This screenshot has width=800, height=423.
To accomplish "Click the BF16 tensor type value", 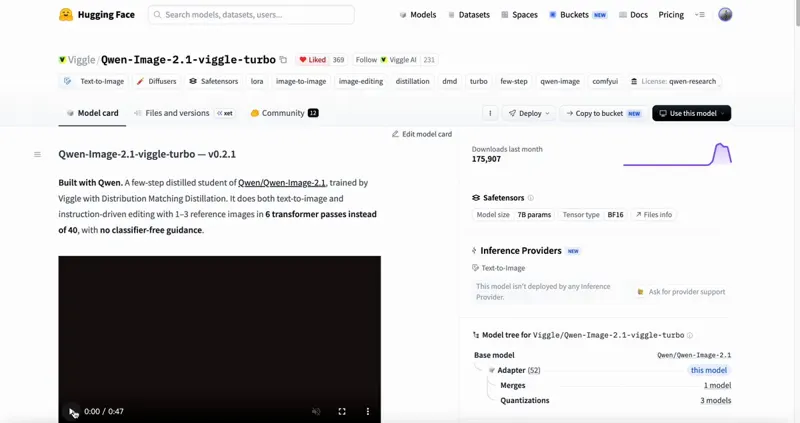I will 615,215.
